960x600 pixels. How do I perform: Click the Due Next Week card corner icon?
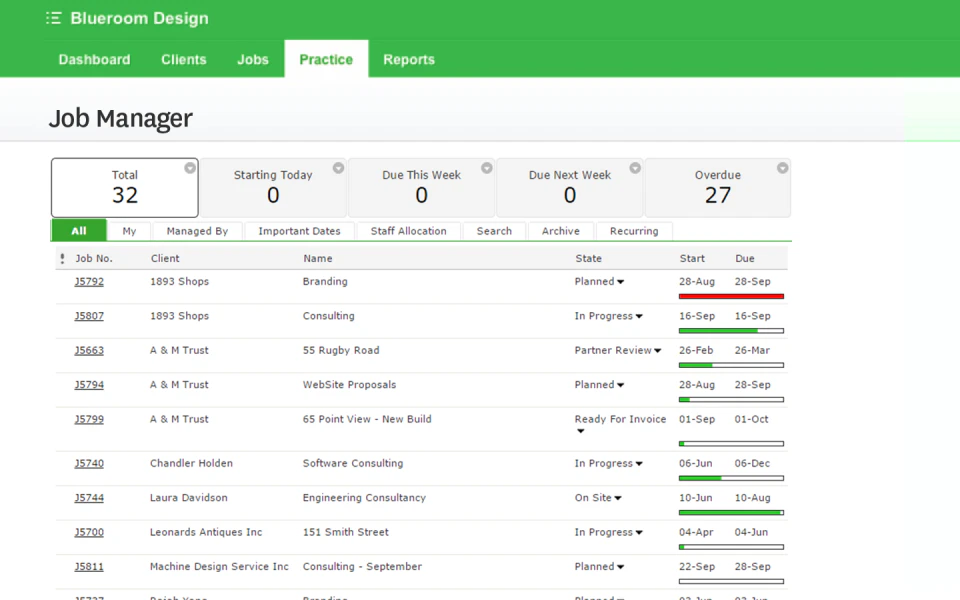(634, 167)
